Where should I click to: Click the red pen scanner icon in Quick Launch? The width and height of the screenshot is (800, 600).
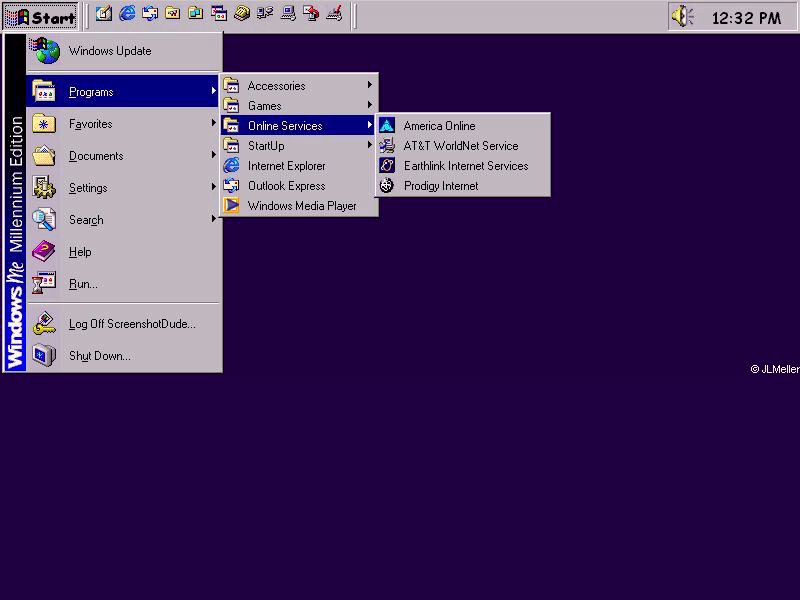[334, 14]
